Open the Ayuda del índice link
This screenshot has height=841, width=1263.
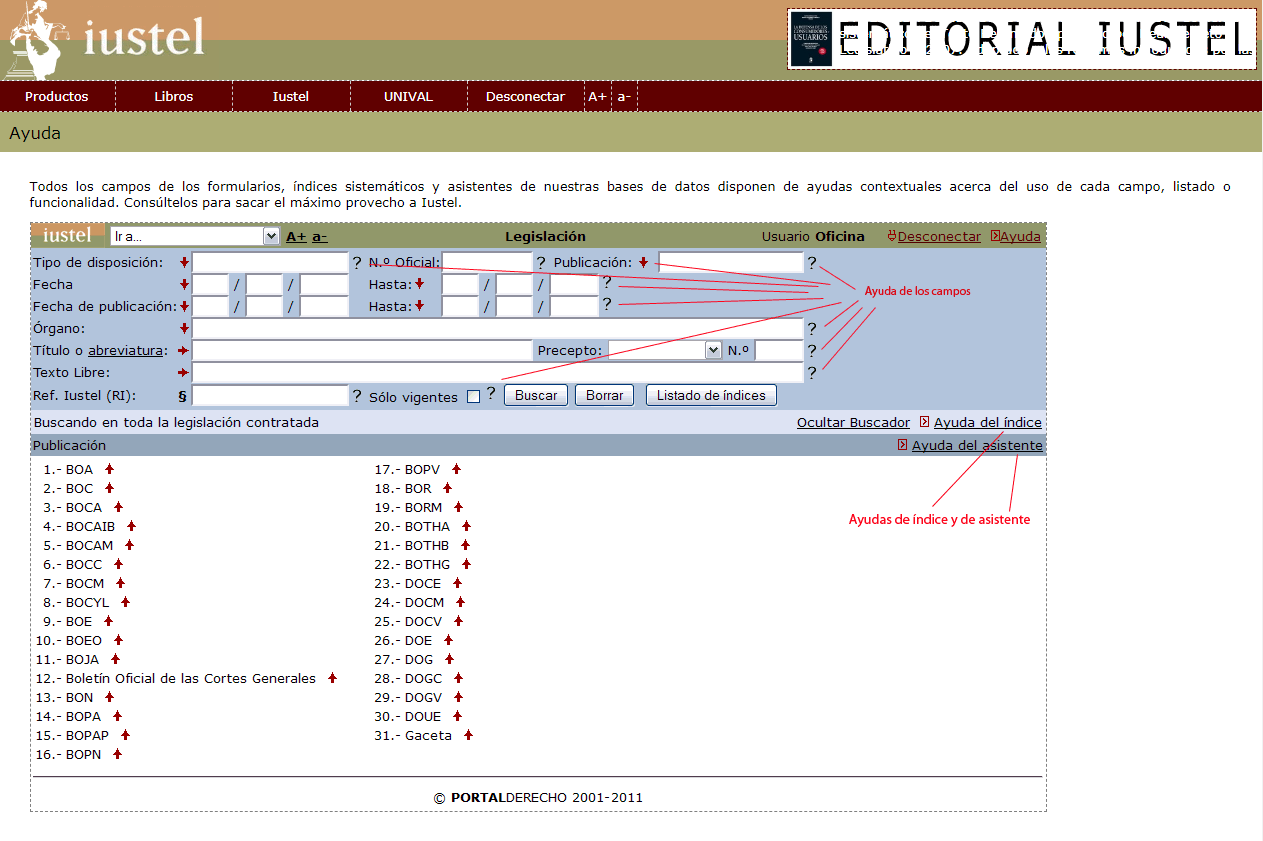click(x=987, y=423)
